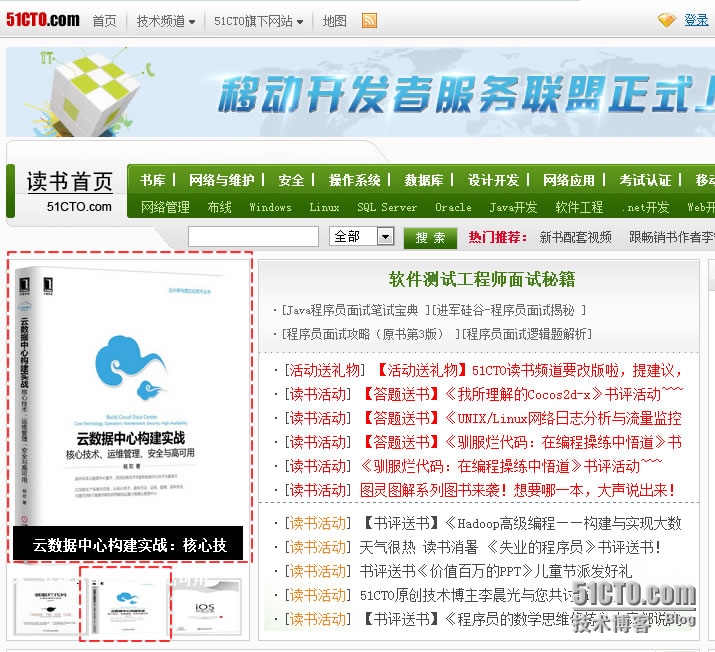Open the 设计开发 tab
The width and height of the screenshot is (715, 652).
coord(493,180)
